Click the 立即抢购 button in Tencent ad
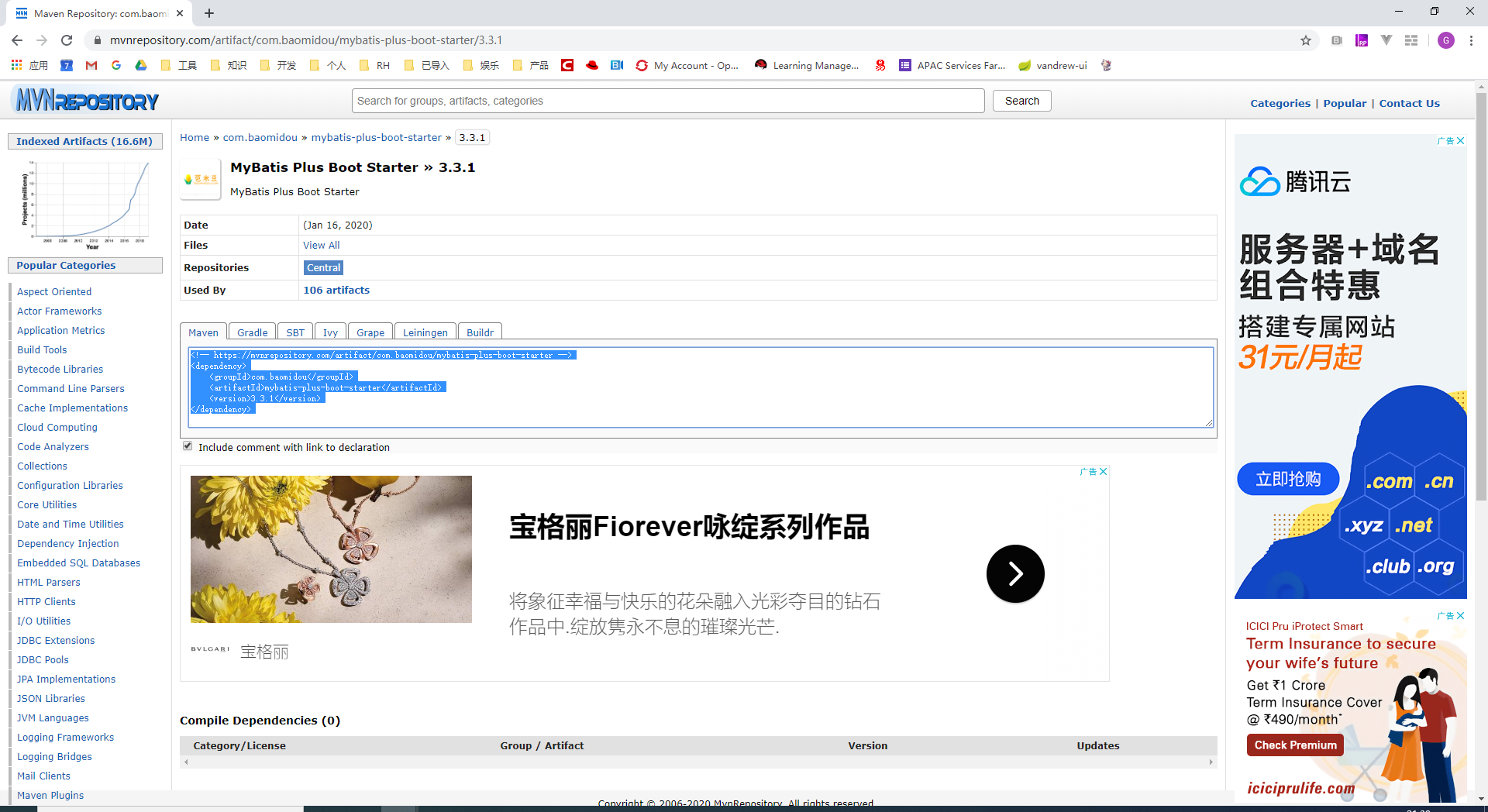The height and width of the screenshot is (812, 1488). click(1288, 479)
